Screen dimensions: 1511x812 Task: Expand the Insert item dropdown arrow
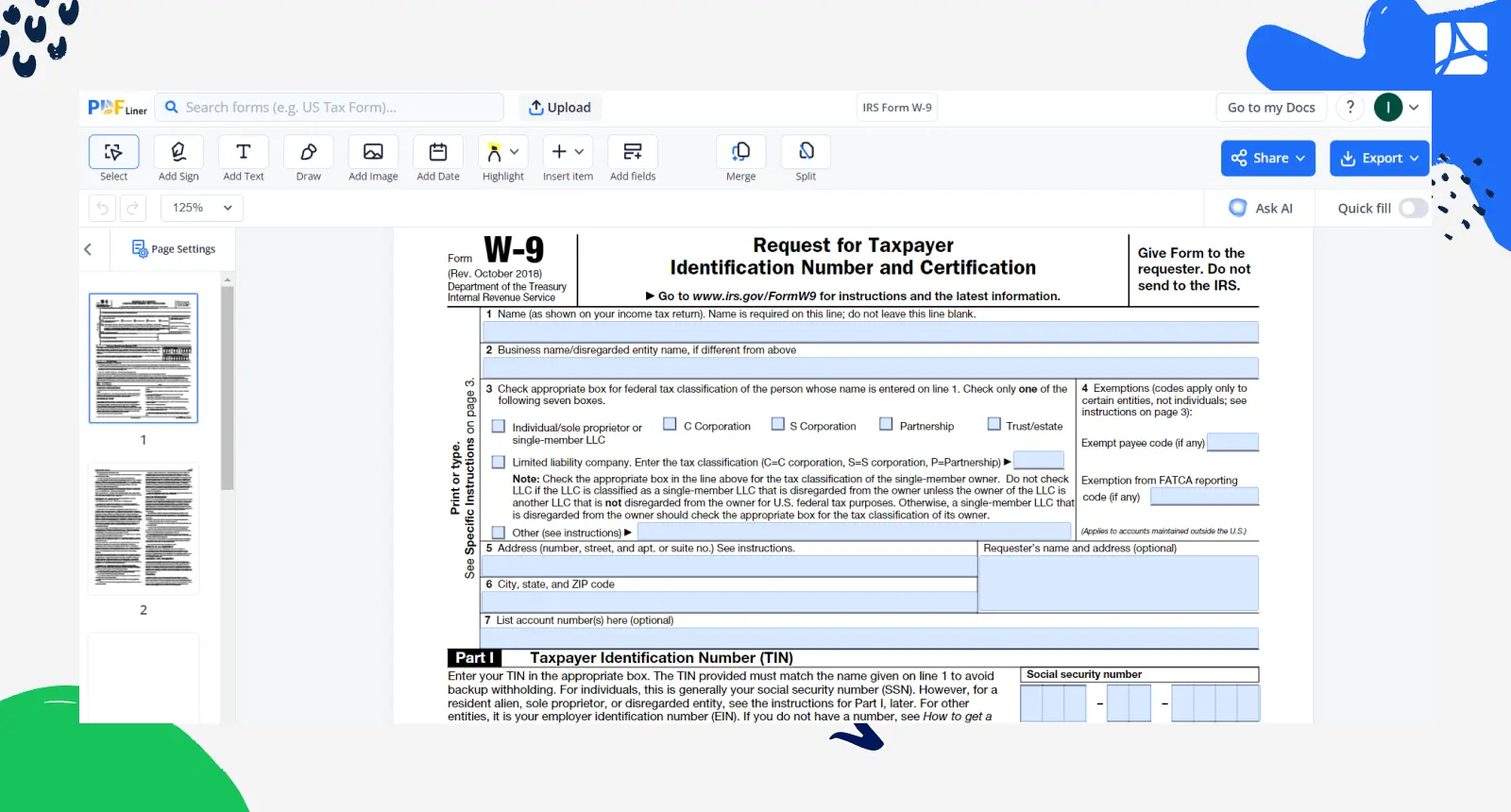[x=579, y=151]
